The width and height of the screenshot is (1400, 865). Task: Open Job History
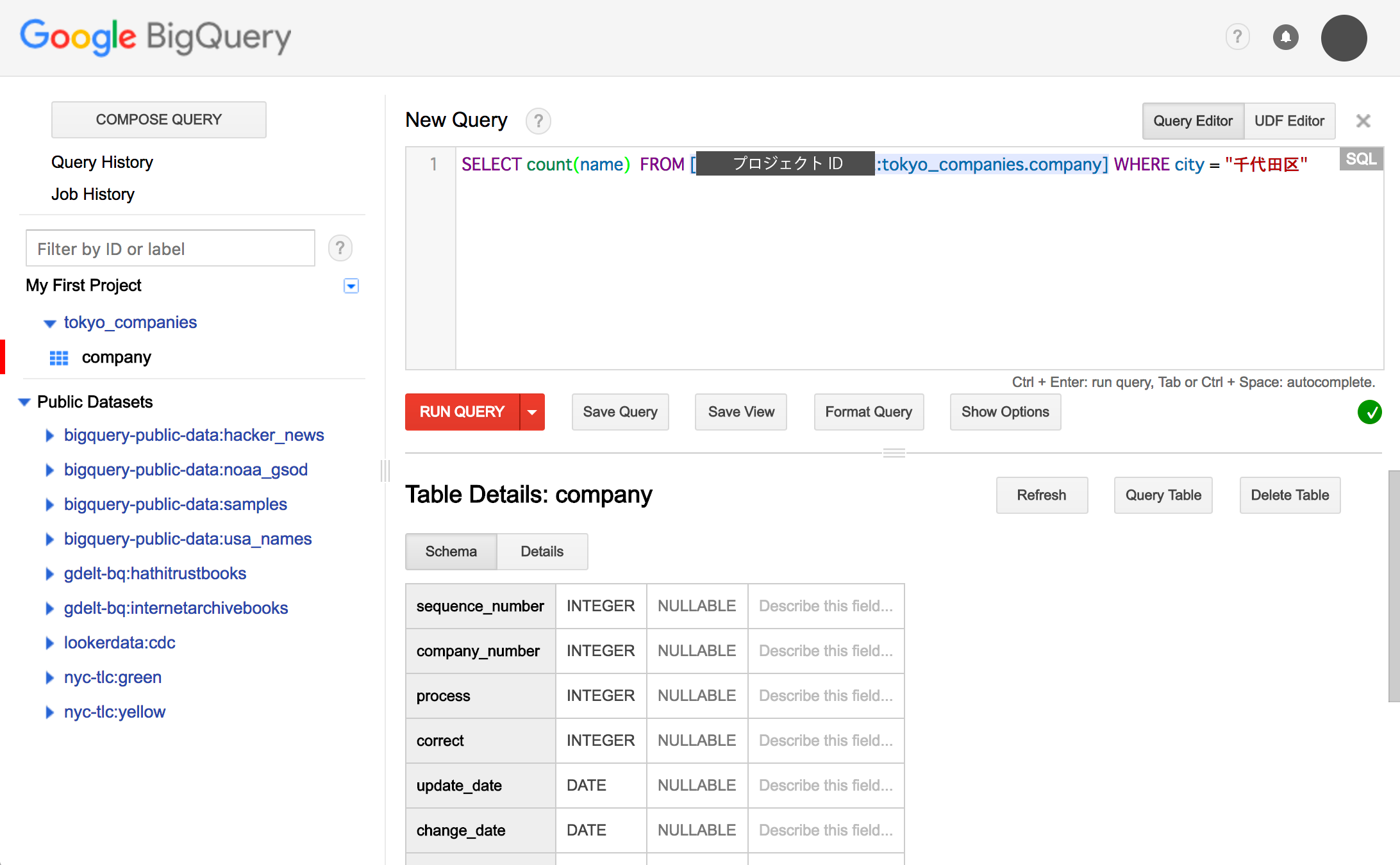[x=93, y=194]
